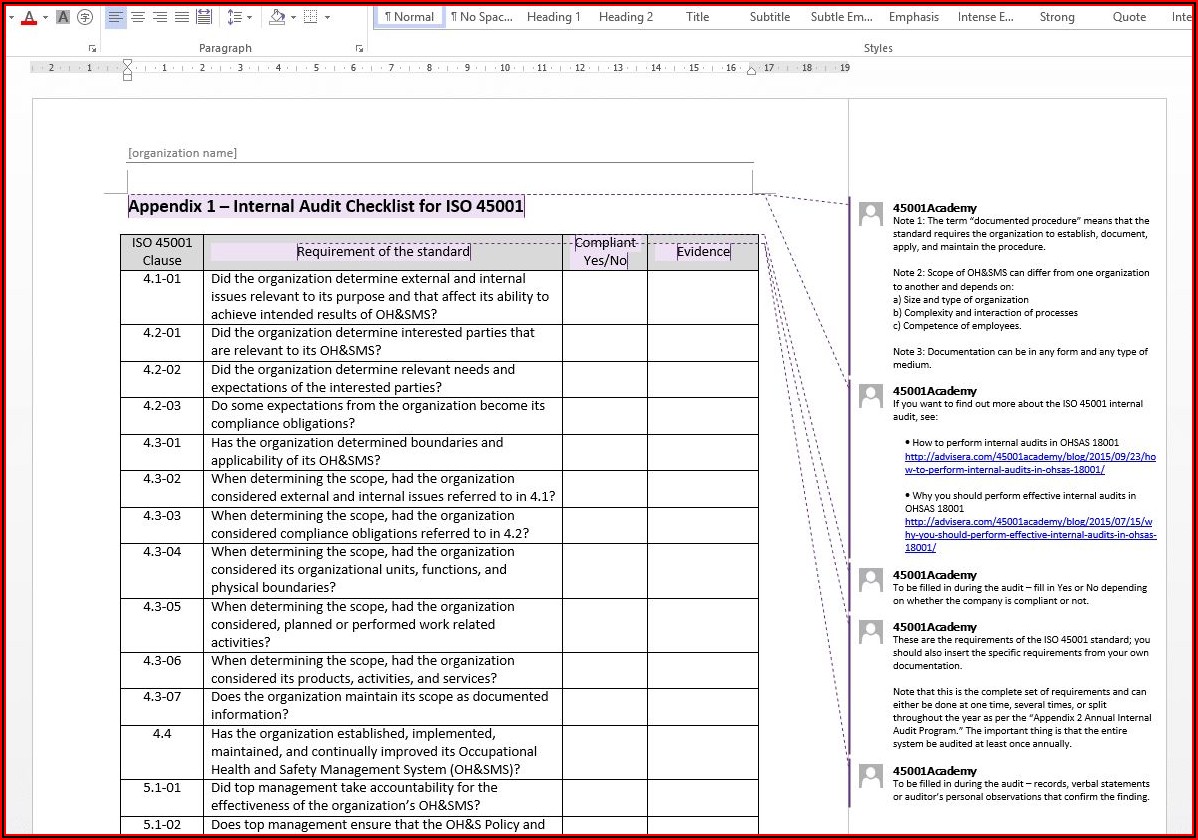Screen dimensions: 1198x840
Task: Open the Paragraph settings dialog launcher
Action: [x=359, y=48]
